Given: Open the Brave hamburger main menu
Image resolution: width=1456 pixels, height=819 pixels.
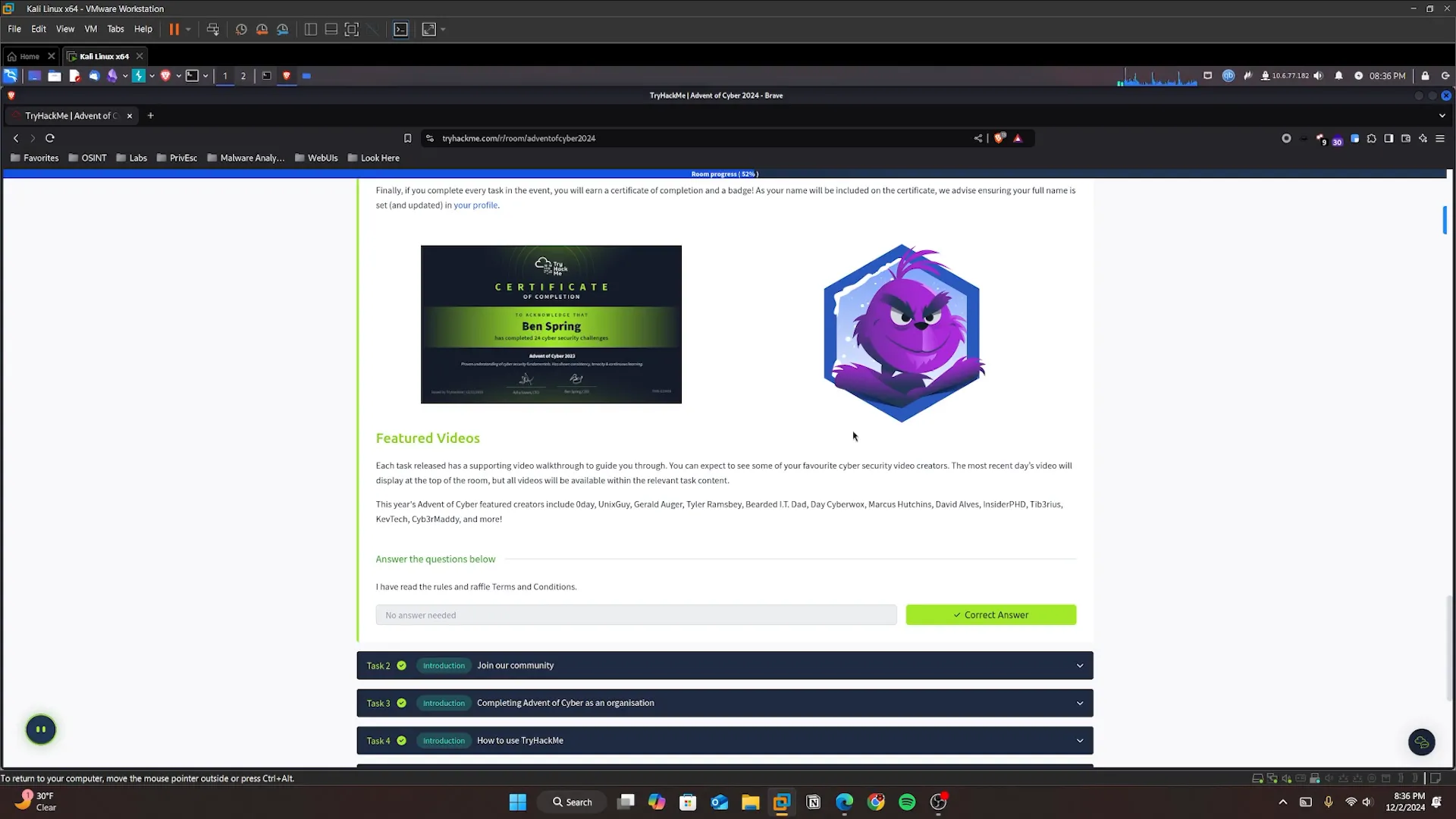Looking at the screenshot, I should tap(1440, 139).
